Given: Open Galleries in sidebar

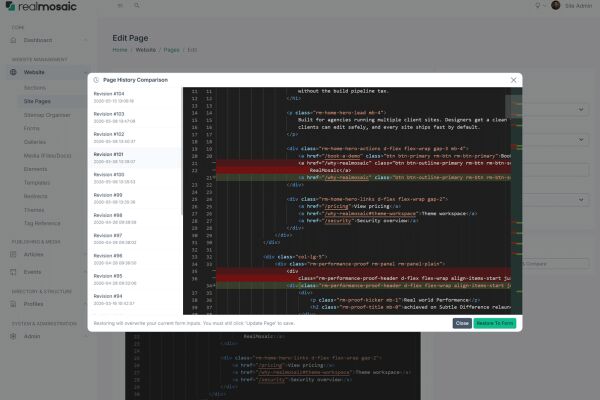Looking at the screenshot, I should [x=35, y=142].
